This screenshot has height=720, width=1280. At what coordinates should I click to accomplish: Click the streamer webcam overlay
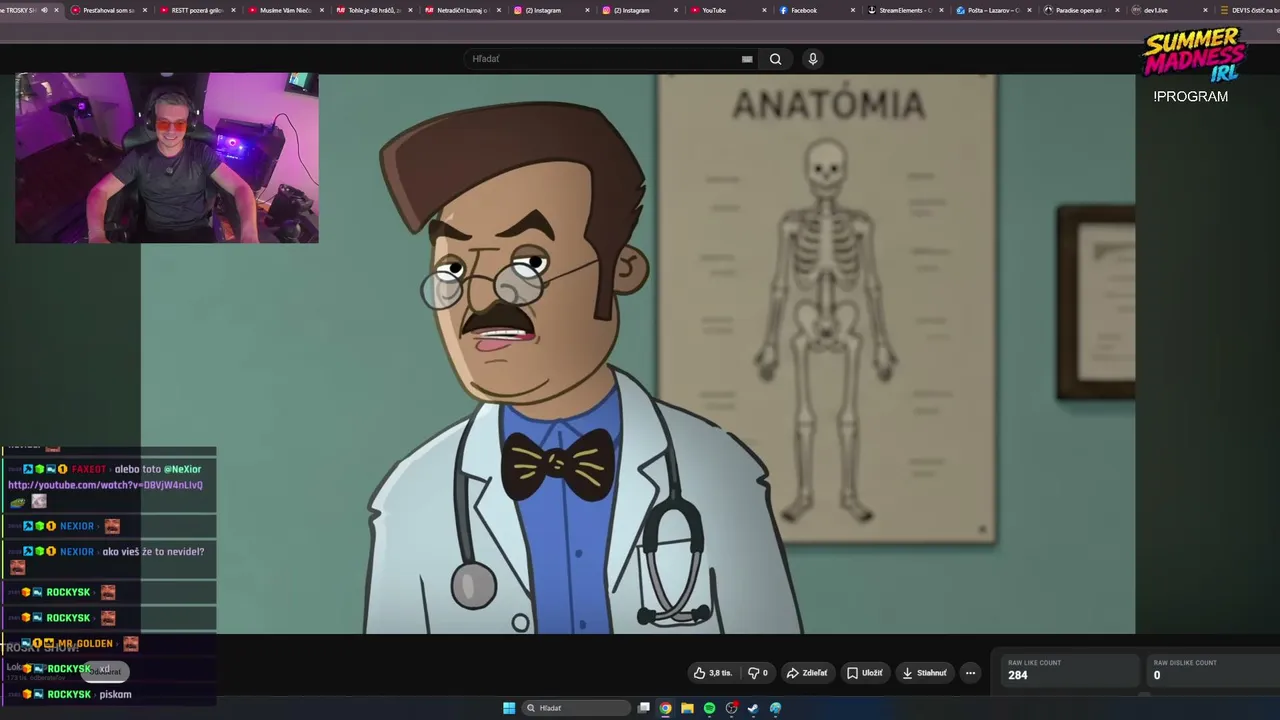point(167,158)
